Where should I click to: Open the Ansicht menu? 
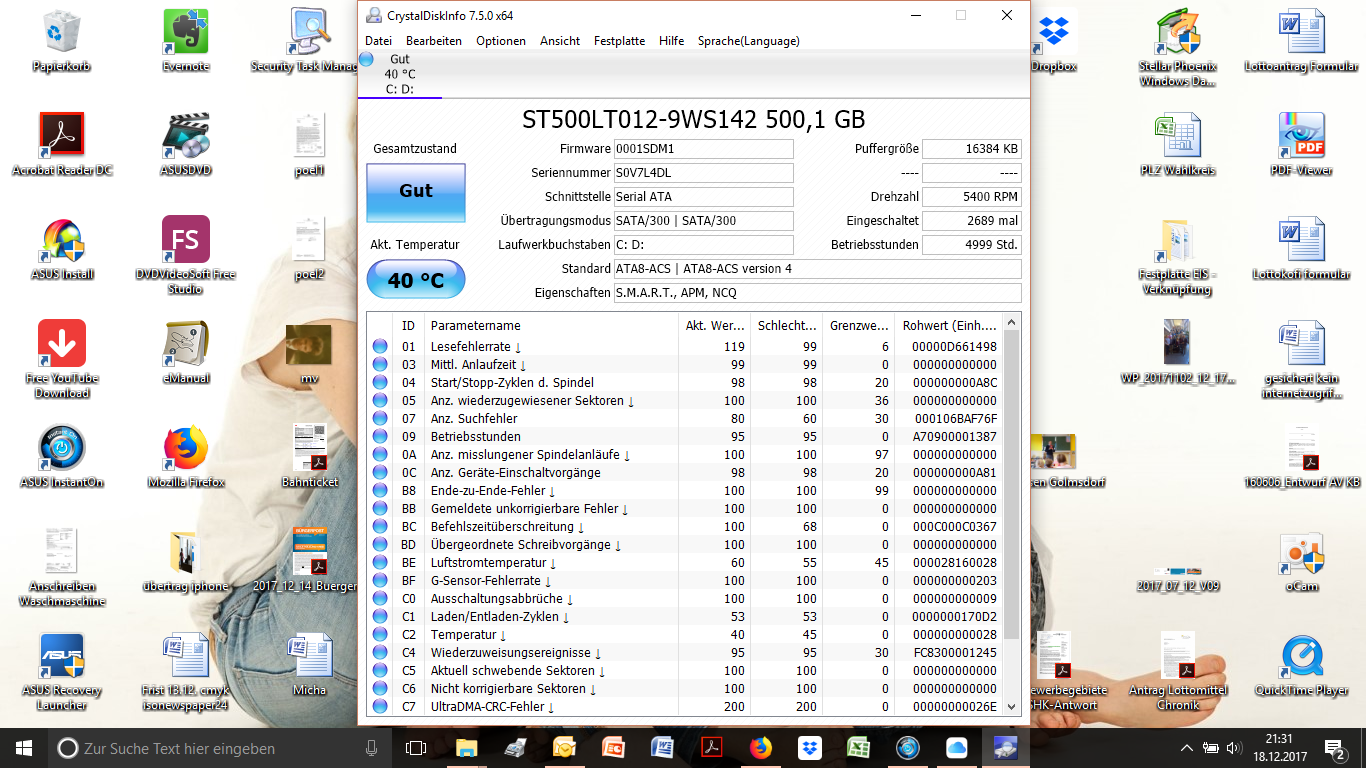560,41
